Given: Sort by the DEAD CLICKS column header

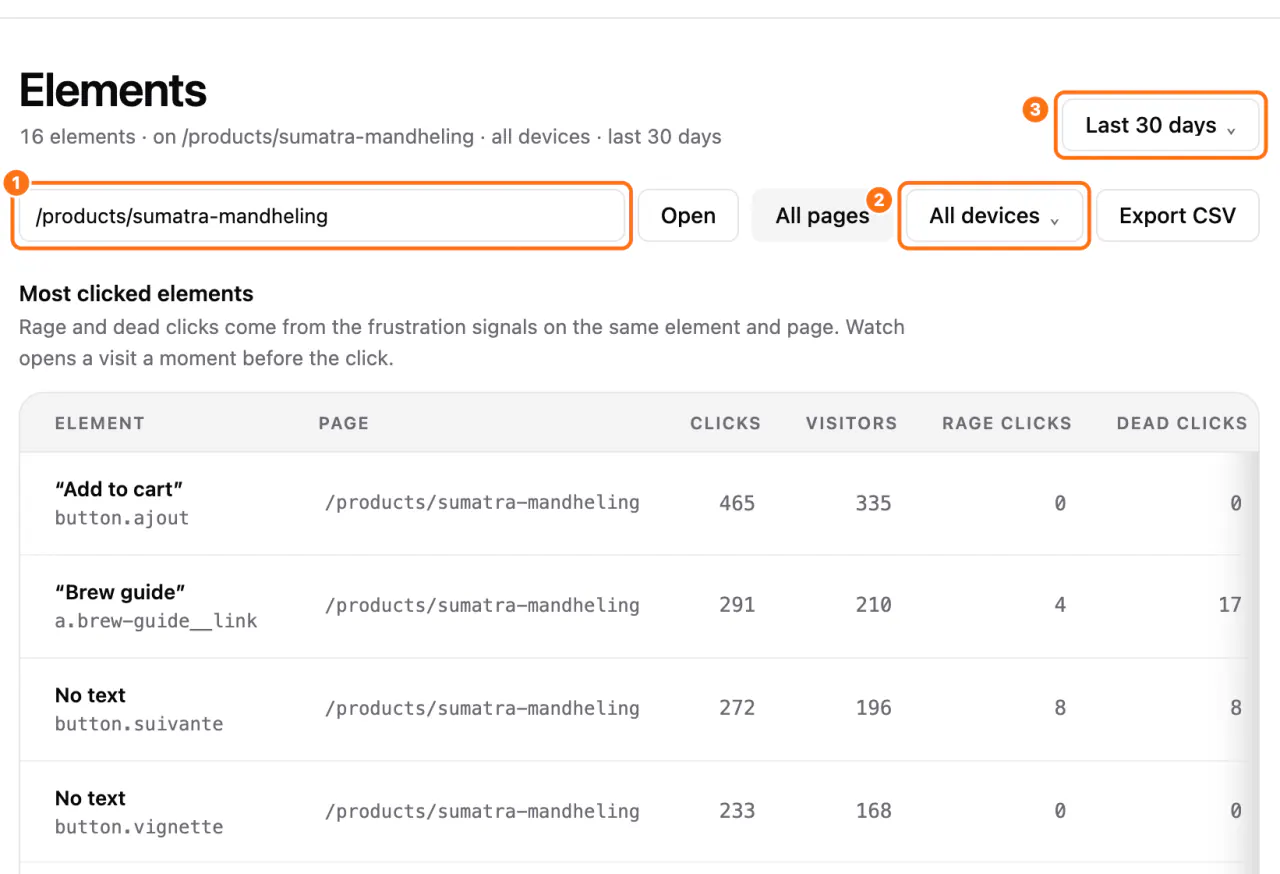Looking at the screenshot, I should pos(1182,423).
